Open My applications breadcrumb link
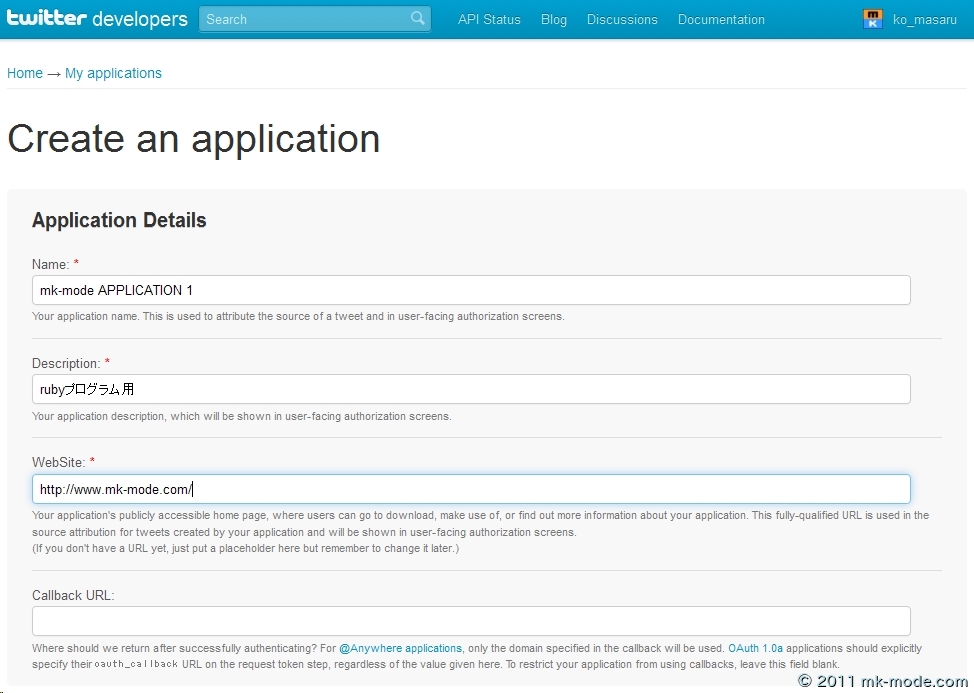Screen dimensions: 974x693 pos(113,73)
